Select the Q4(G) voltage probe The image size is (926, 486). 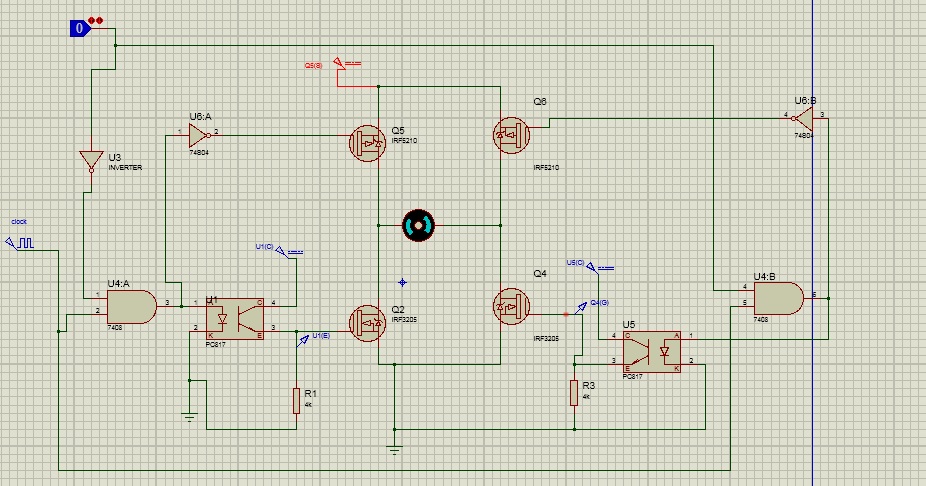click(x=582, y=307)
